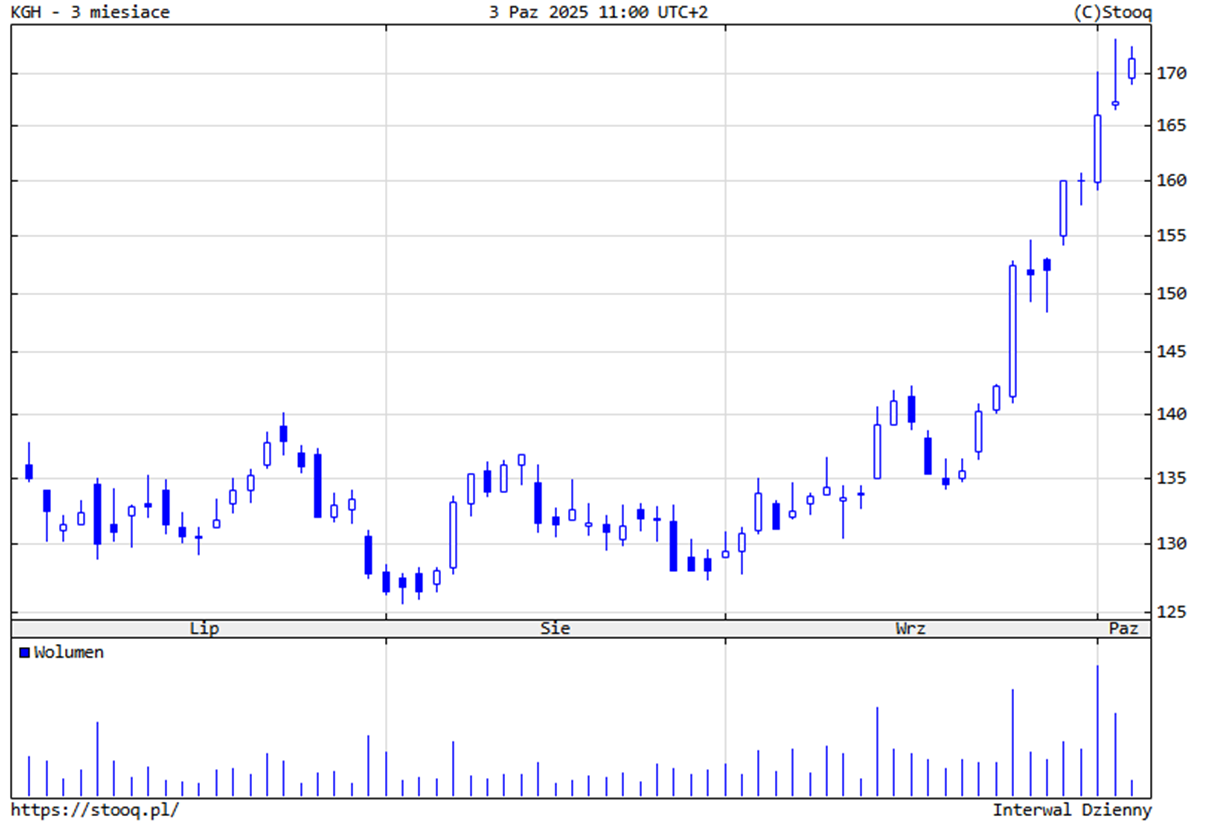The width and height of the screenshot is (1210, 832).
Task: Click the 125 price axis label
Action: pyautogui.click(x=1172, y=611)
